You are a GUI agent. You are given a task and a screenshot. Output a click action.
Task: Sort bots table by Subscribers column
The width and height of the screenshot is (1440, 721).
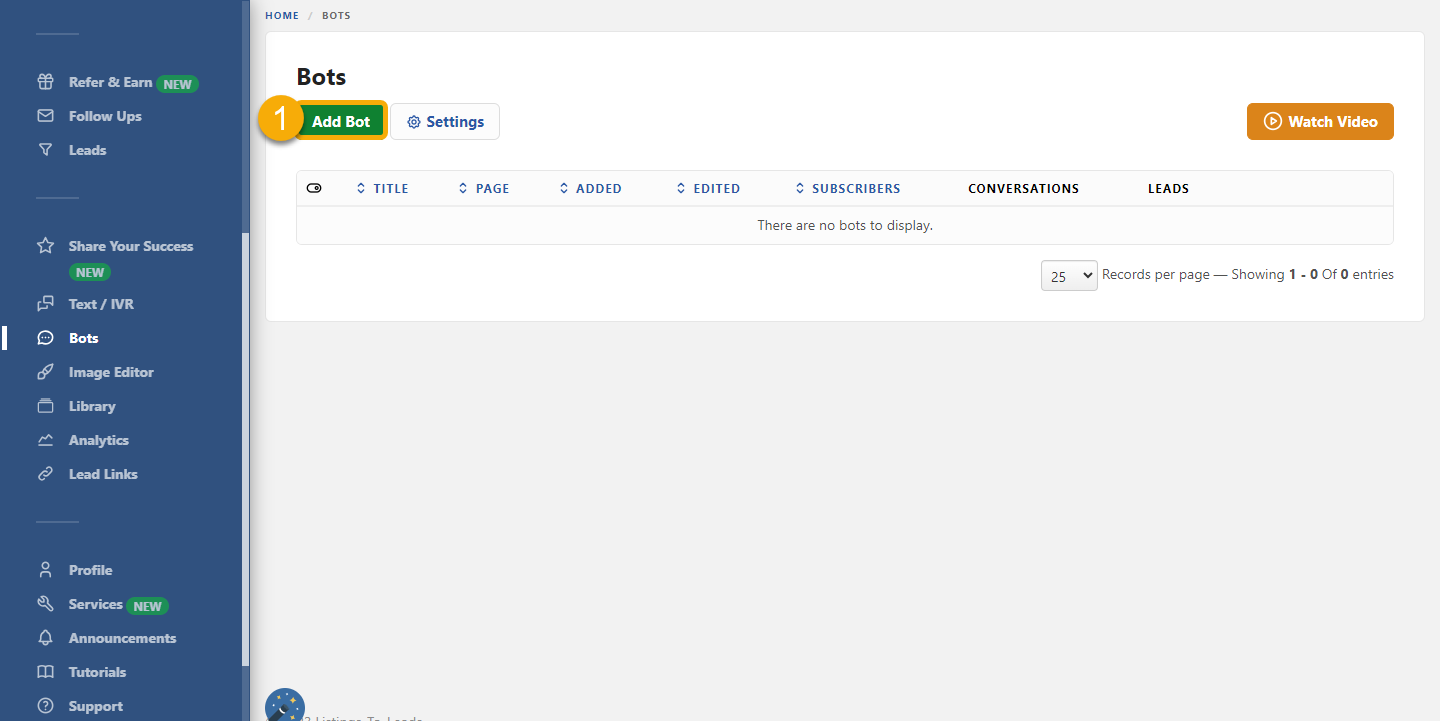click(x=847, y=188)
